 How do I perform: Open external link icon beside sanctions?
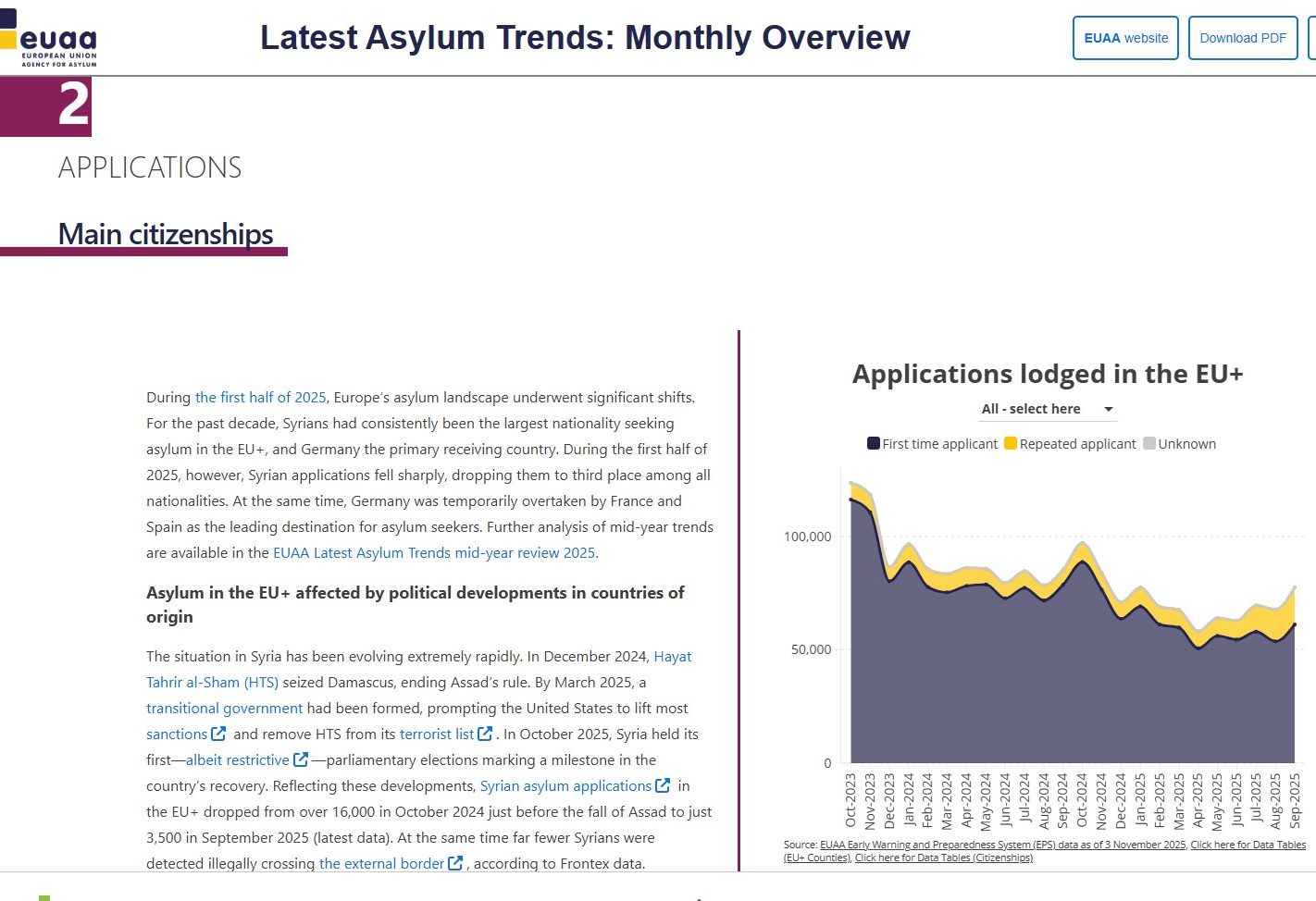[218, 734]
